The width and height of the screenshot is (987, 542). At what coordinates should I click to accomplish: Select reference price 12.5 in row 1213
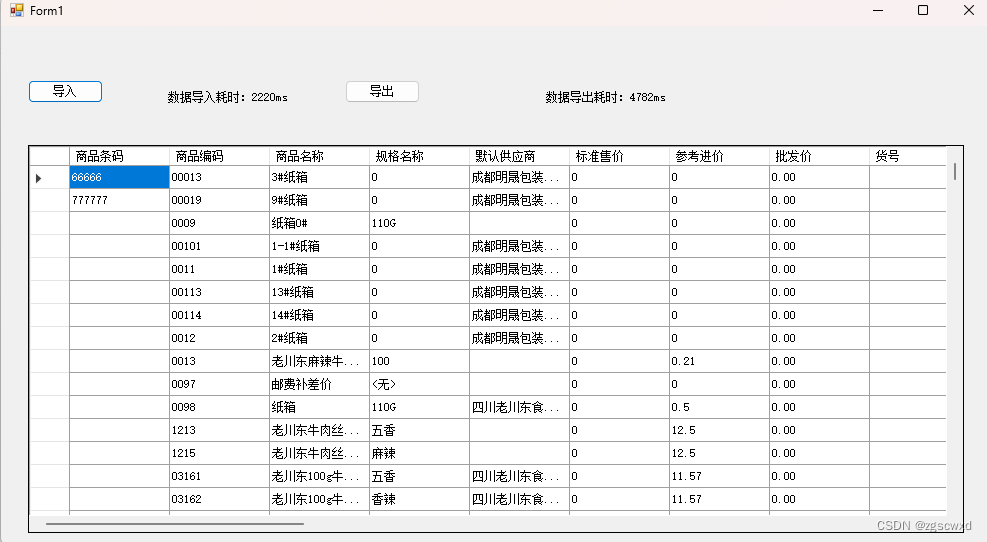pos(719,430)
